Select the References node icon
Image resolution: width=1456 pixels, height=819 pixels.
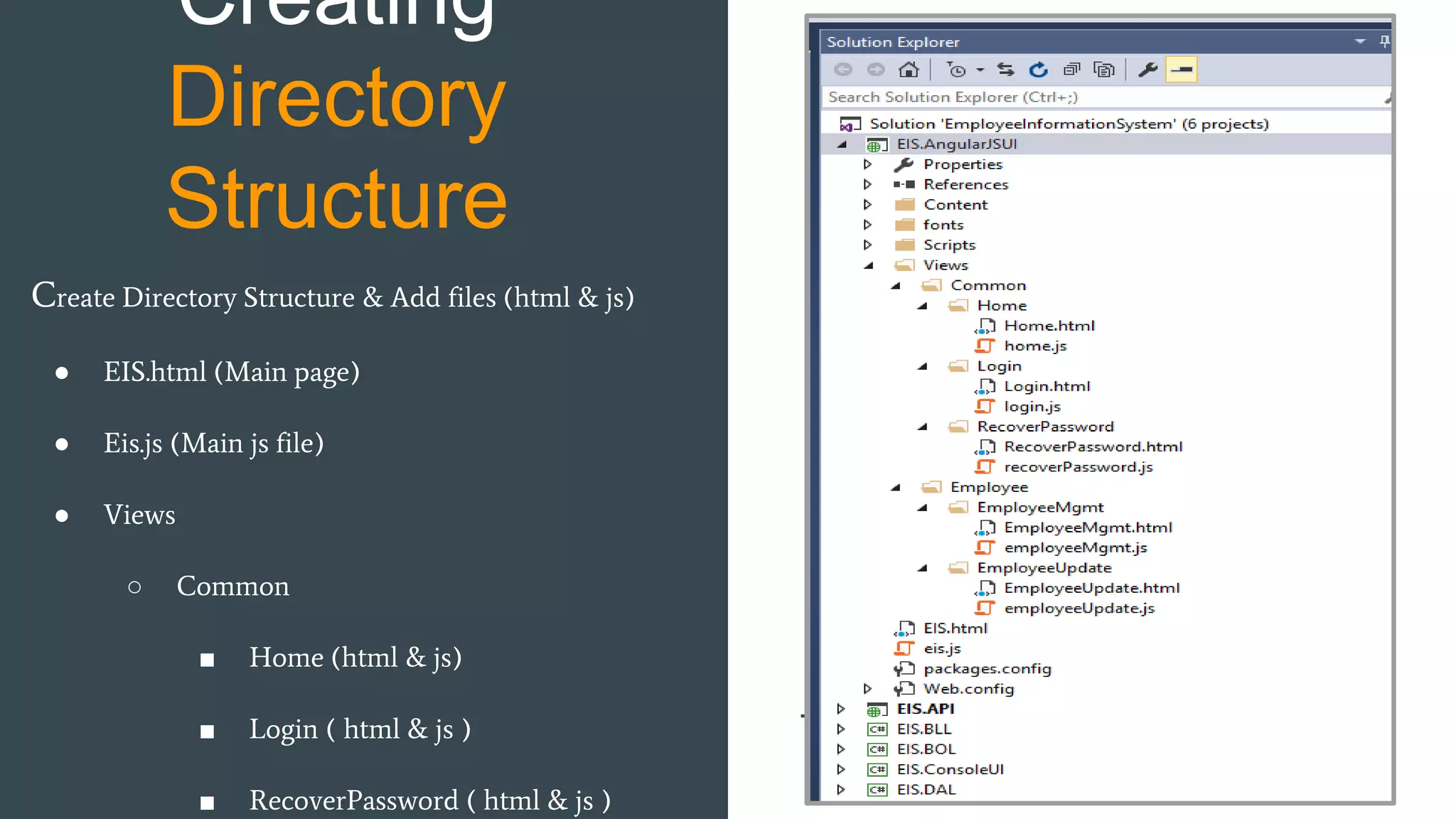[904, 185]
